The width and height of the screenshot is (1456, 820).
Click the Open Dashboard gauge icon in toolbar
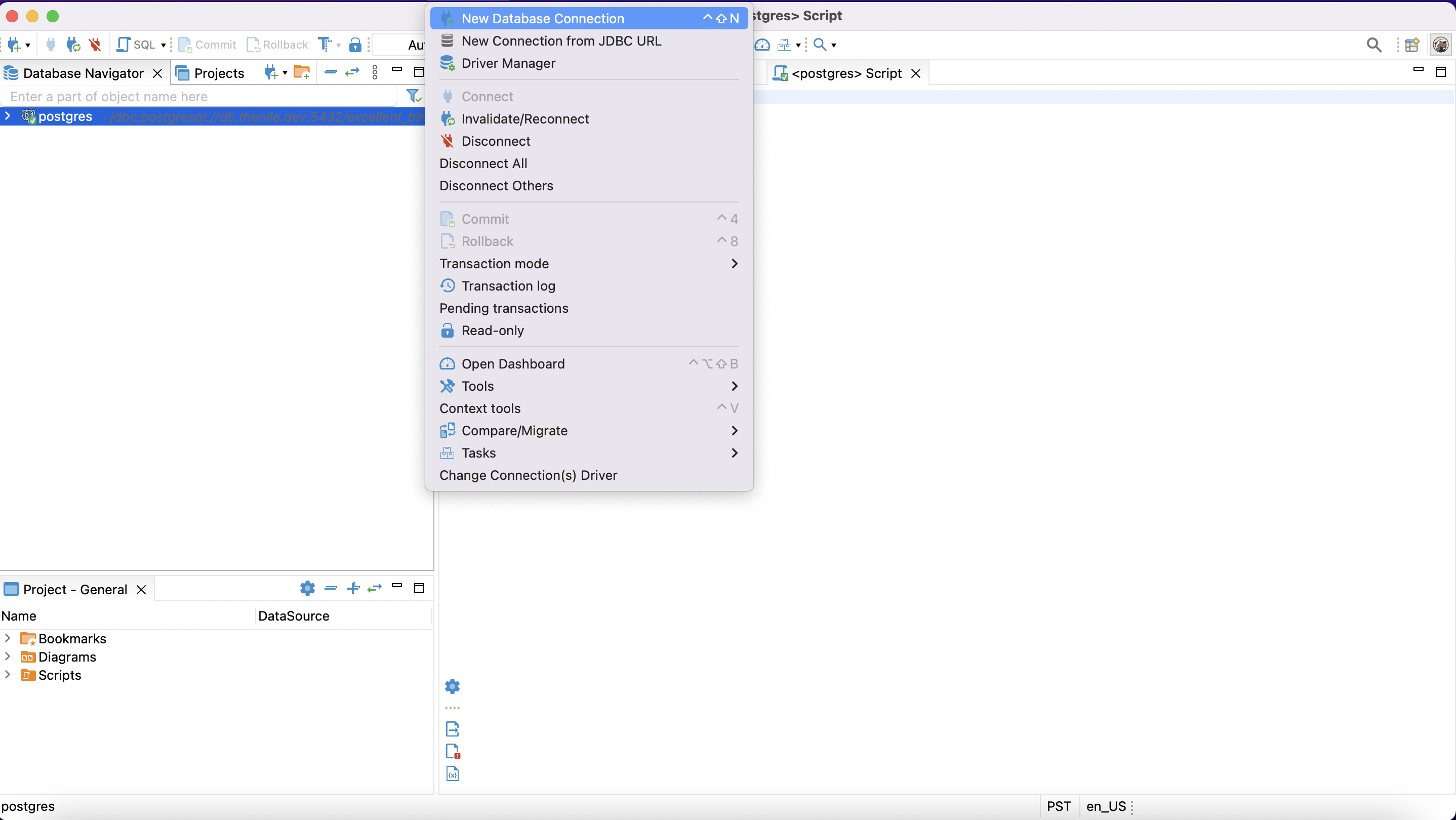coord(762,44)
